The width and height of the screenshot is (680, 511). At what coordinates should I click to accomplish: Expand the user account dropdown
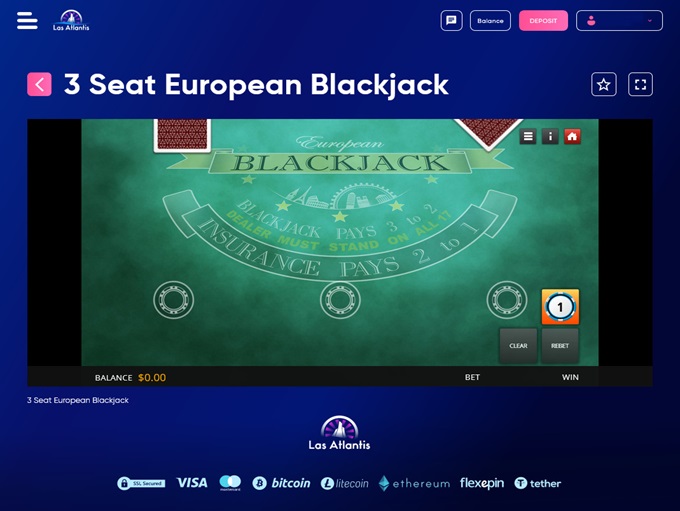pos(619,20)
